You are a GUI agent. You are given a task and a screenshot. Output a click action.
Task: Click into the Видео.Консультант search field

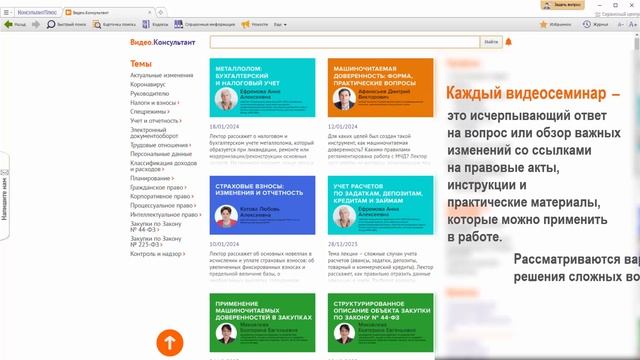[x=345, y=42]
